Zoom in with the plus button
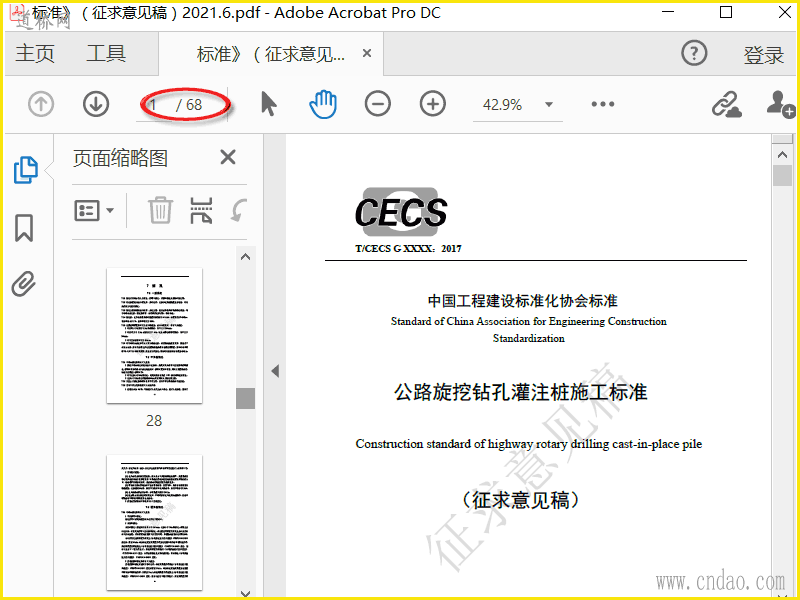 point(433,104)
